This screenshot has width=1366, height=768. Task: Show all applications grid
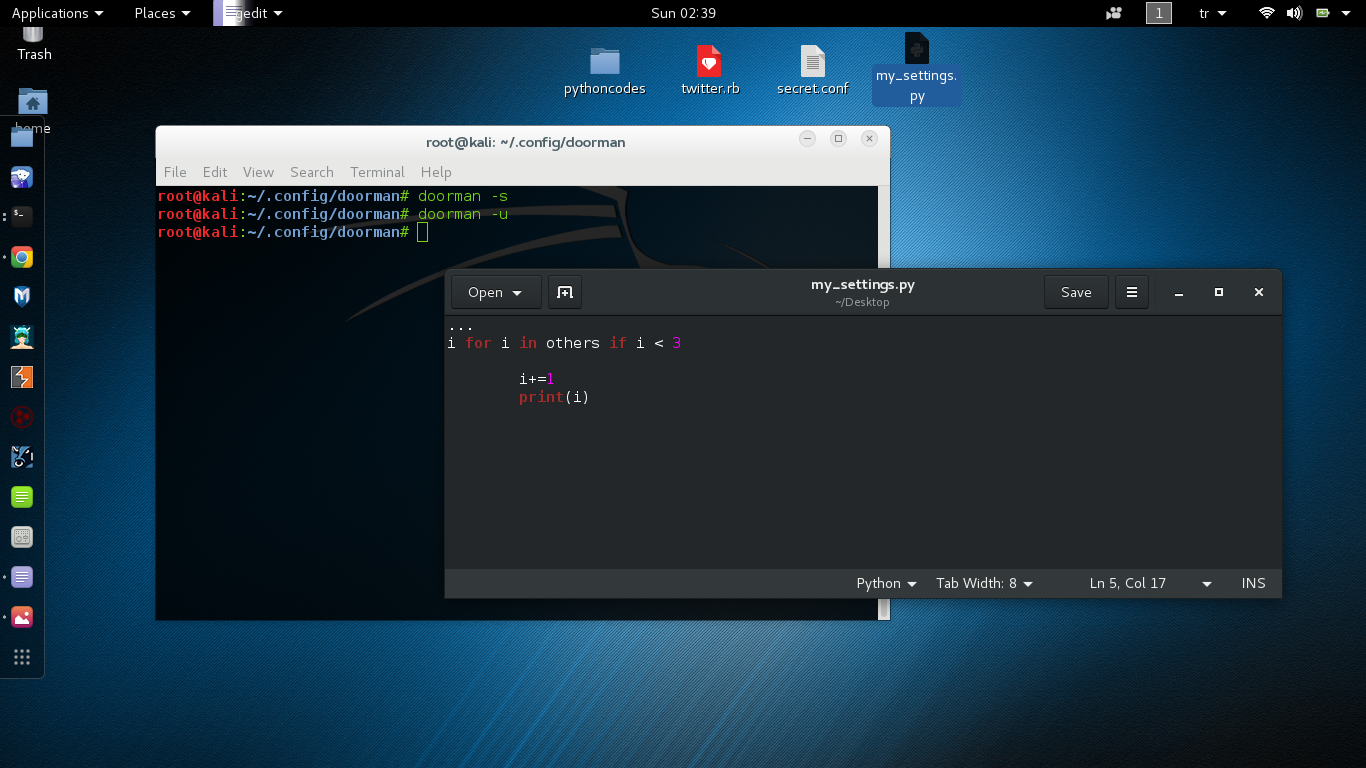click(22, 657)
